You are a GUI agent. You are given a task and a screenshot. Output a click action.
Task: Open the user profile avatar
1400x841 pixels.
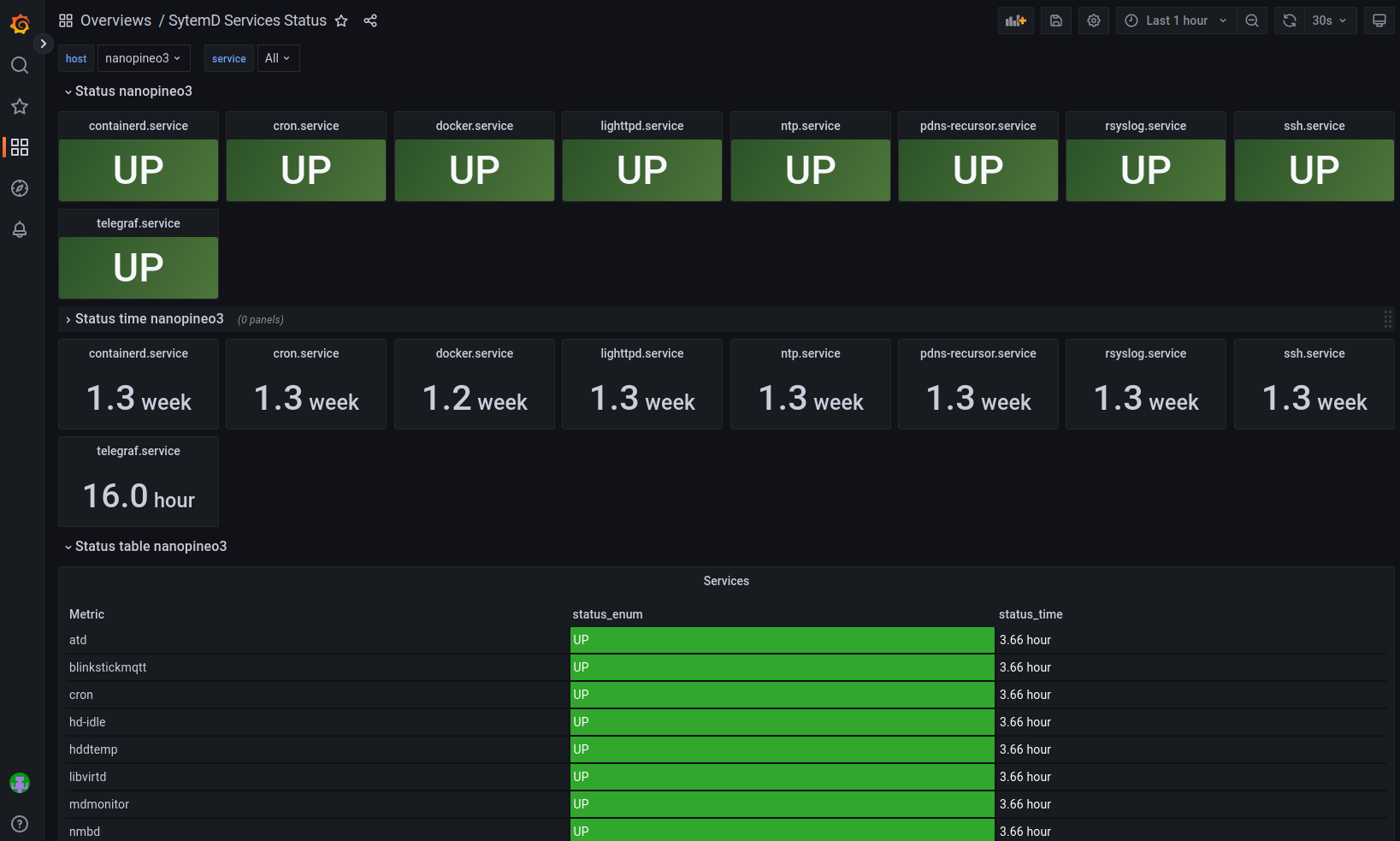point(20,783)
